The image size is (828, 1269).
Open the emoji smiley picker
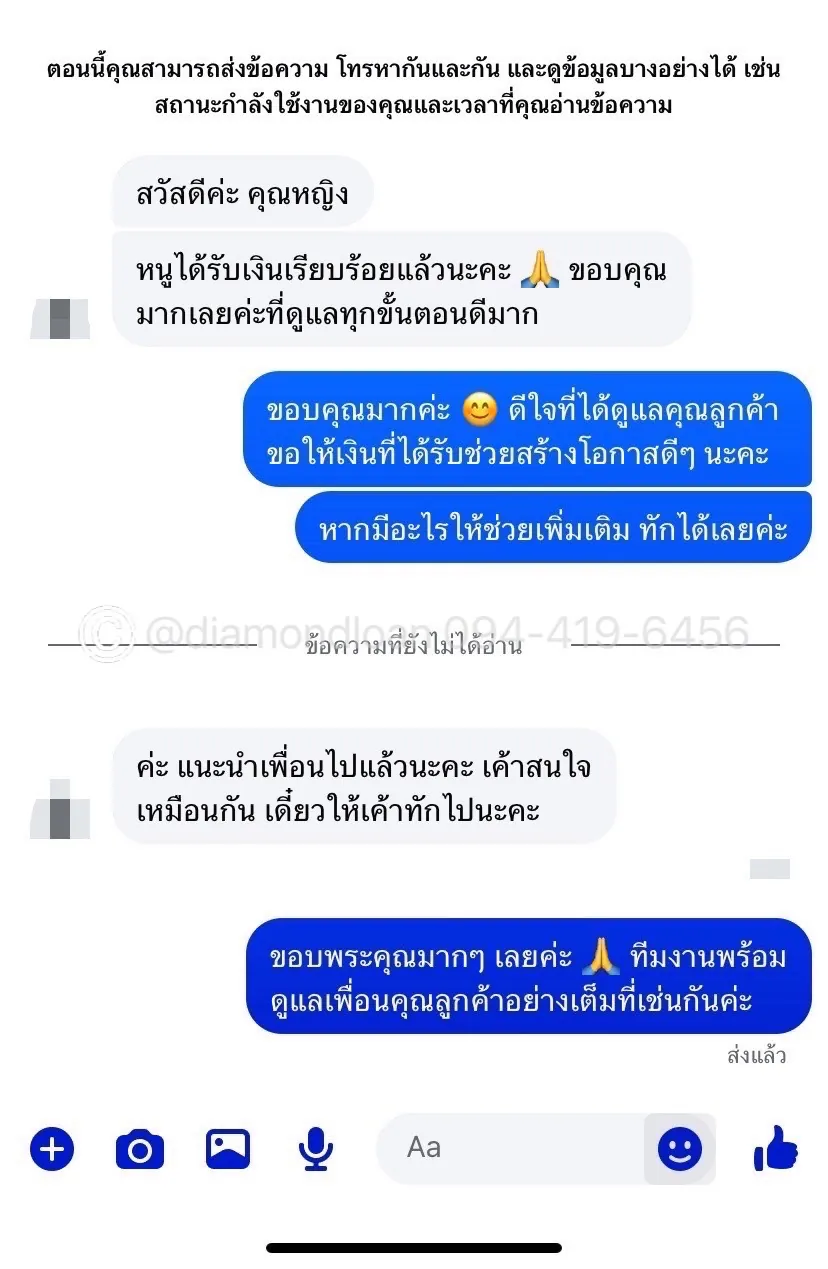(680, 1148)
